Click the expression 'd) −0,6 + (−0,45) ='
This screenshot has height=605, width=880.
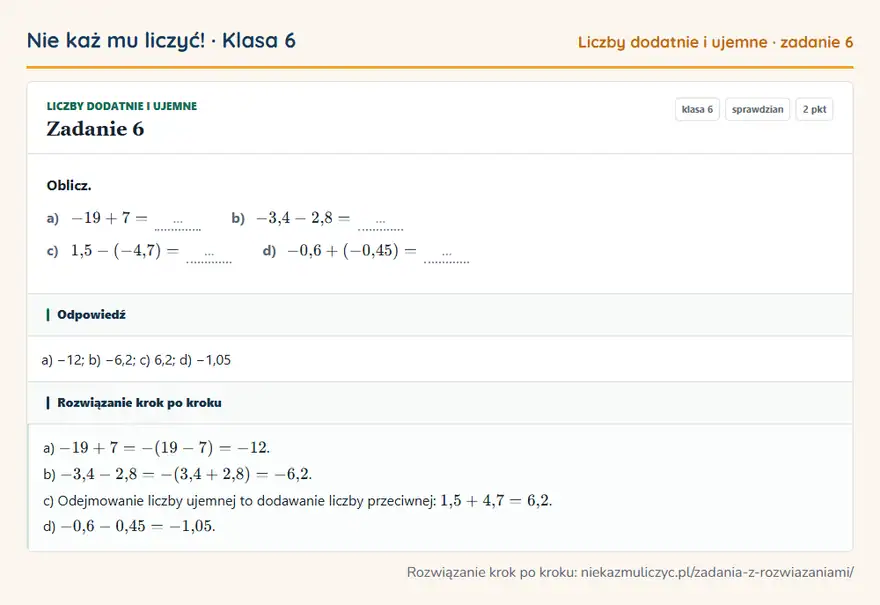pos(340,250)
